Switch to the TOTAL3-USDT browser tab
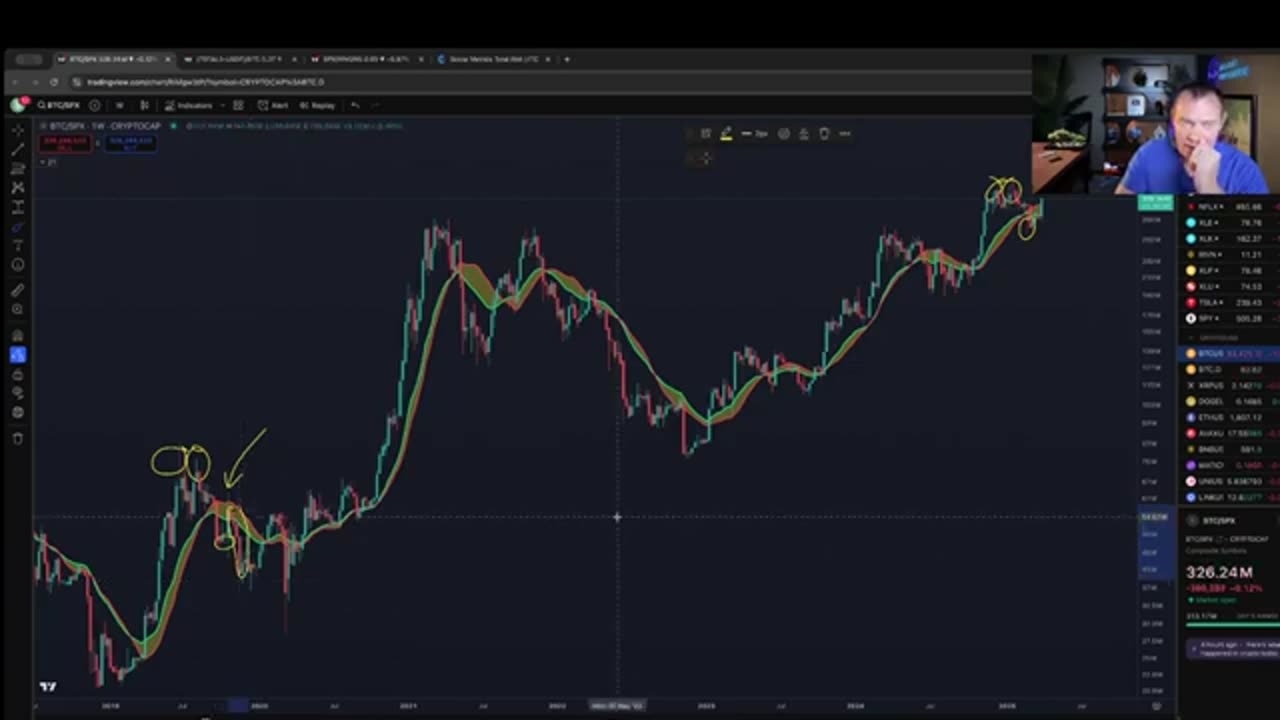 (240, 59)
